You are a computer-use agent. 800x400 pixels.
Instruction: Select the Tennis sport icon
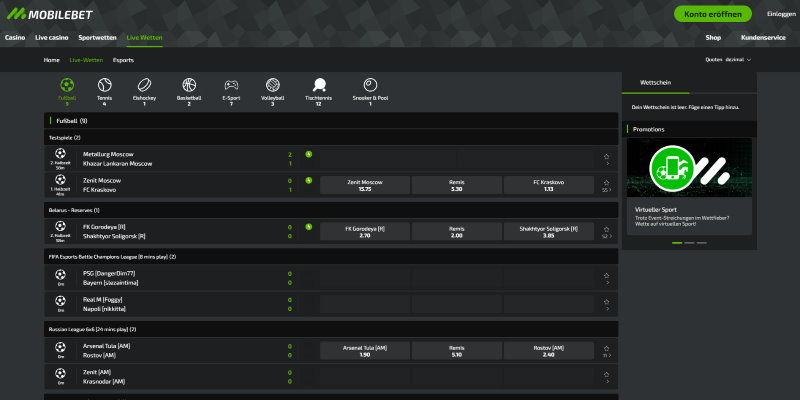(x=105, y=85)
